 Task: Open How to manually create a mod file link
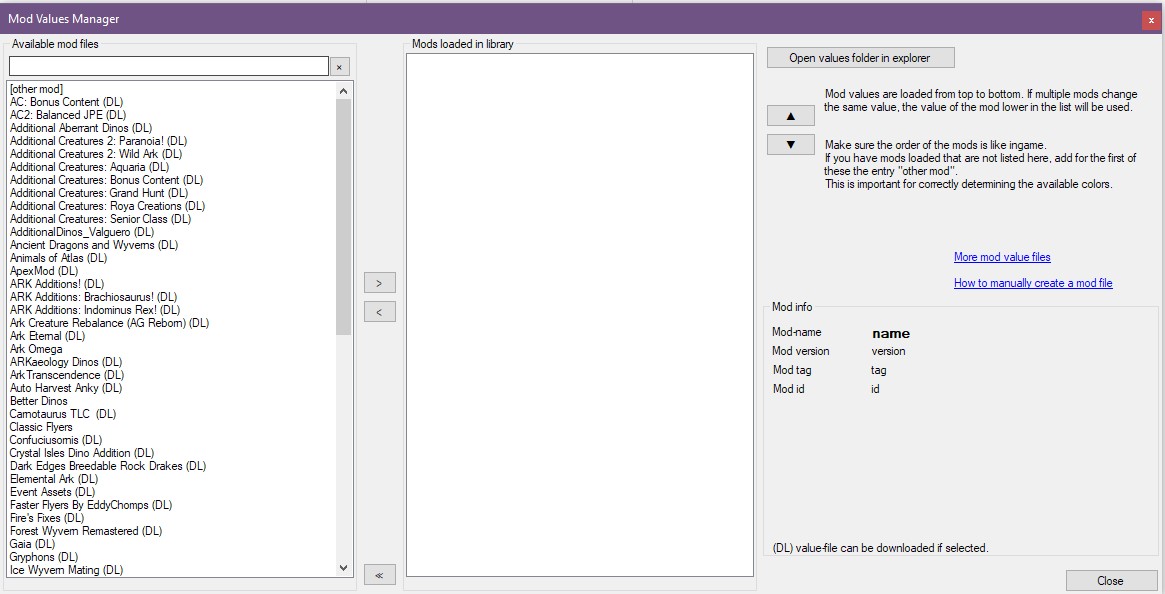1033,283
